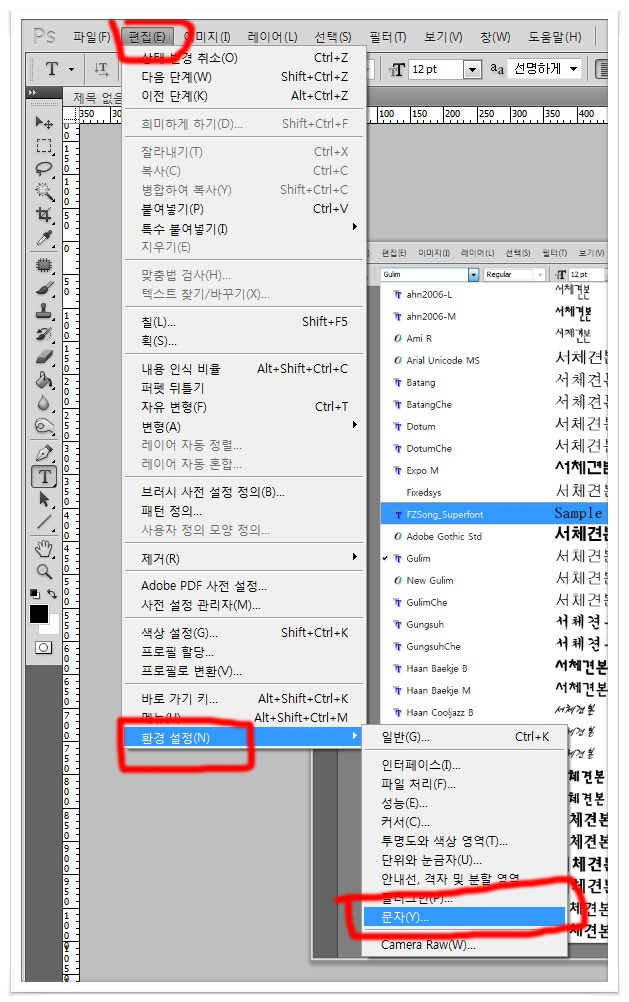Click the black foreground color swatch
The height and width of the screenshot is (1002, 629).
coord(38,614)
